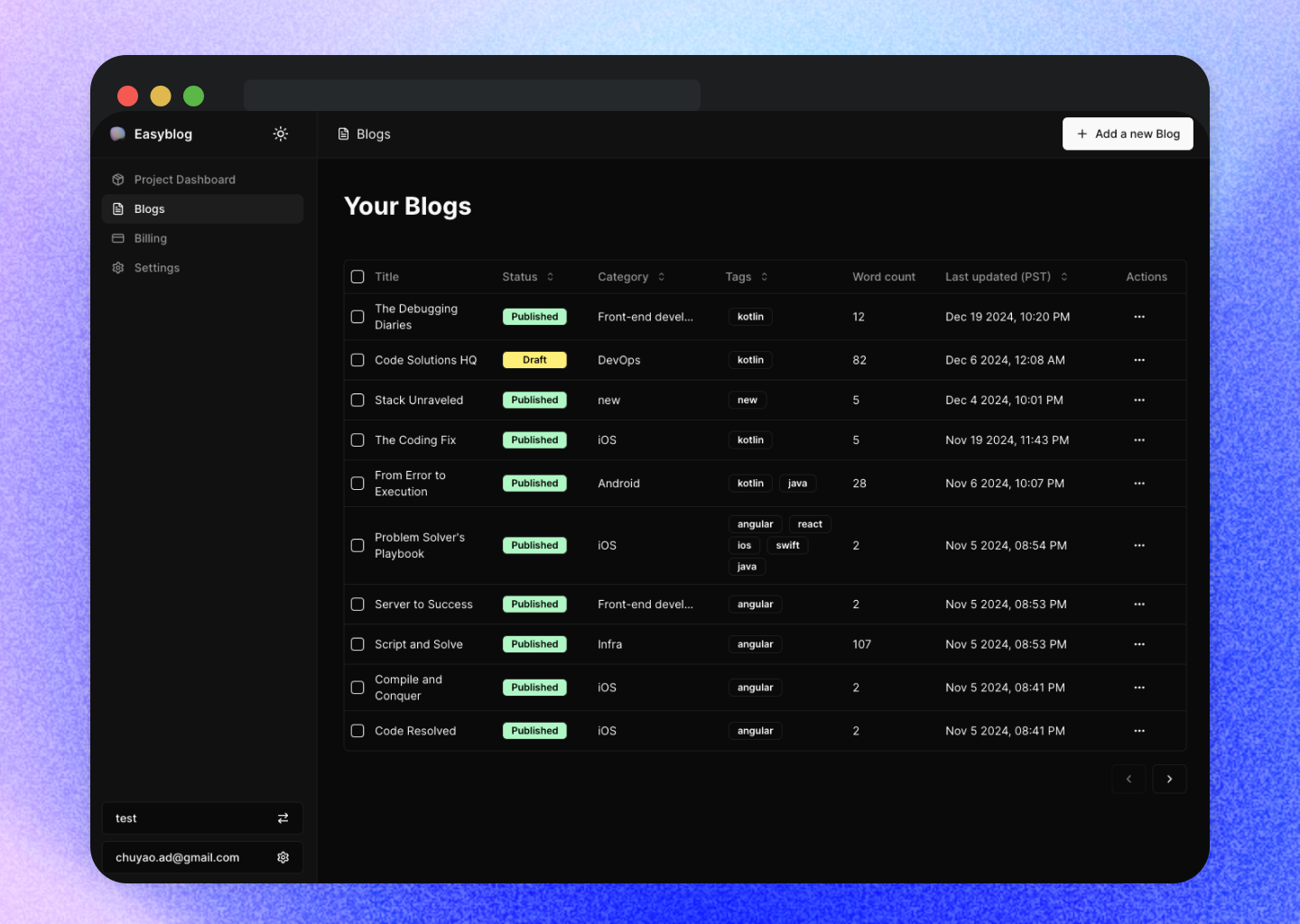Click Add a new Blog button

pyautogui.click(x=1128, y=134)
